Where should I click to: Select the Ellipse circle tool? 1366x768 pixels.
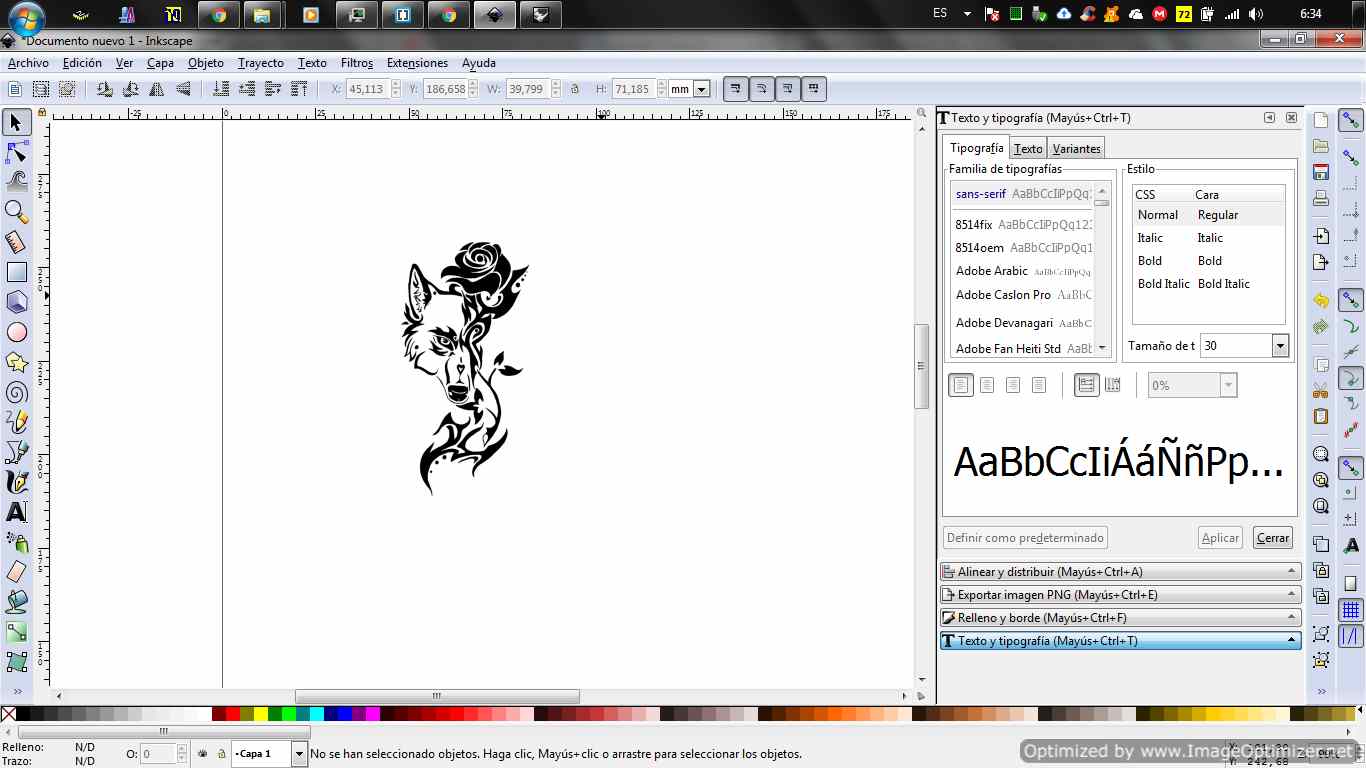16,332
